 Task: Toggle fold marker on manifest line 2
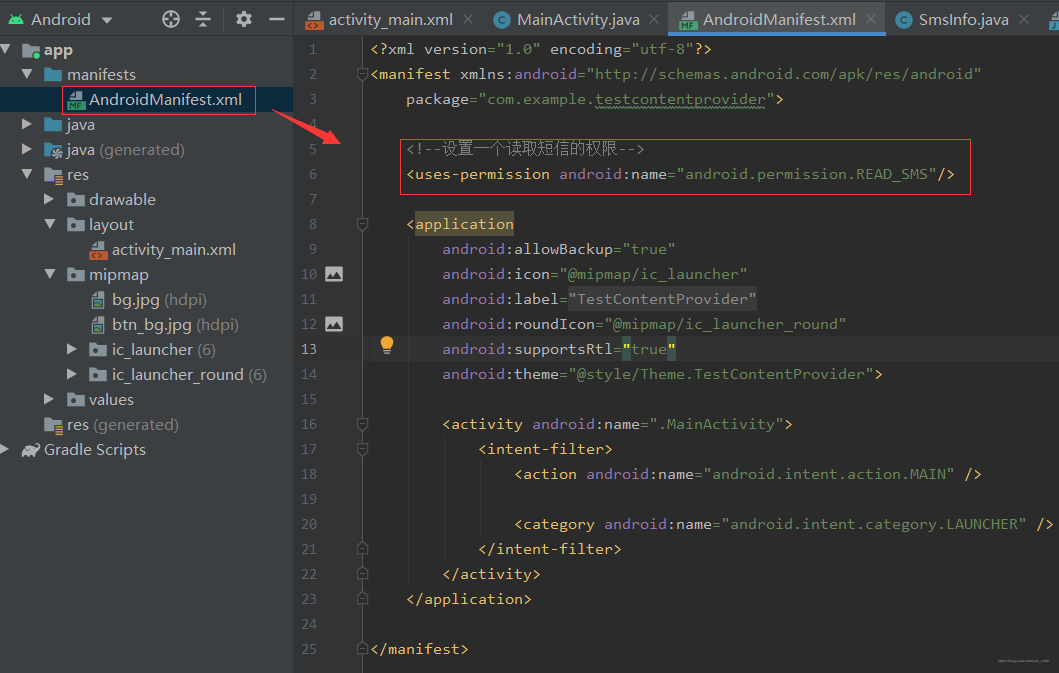tap(362, 74)
